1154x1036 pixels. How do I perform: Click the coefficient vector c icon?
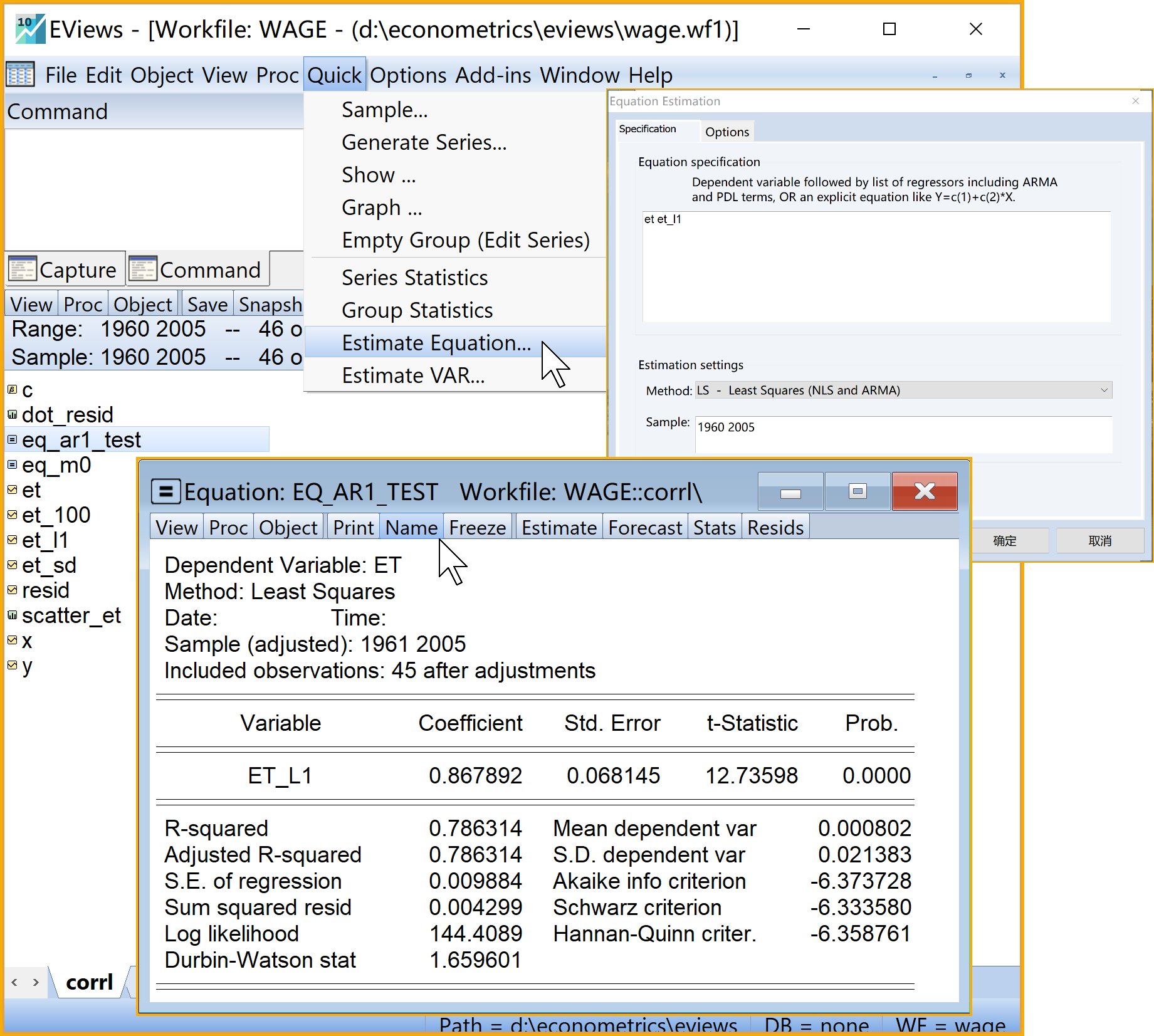tap(12, 390)
